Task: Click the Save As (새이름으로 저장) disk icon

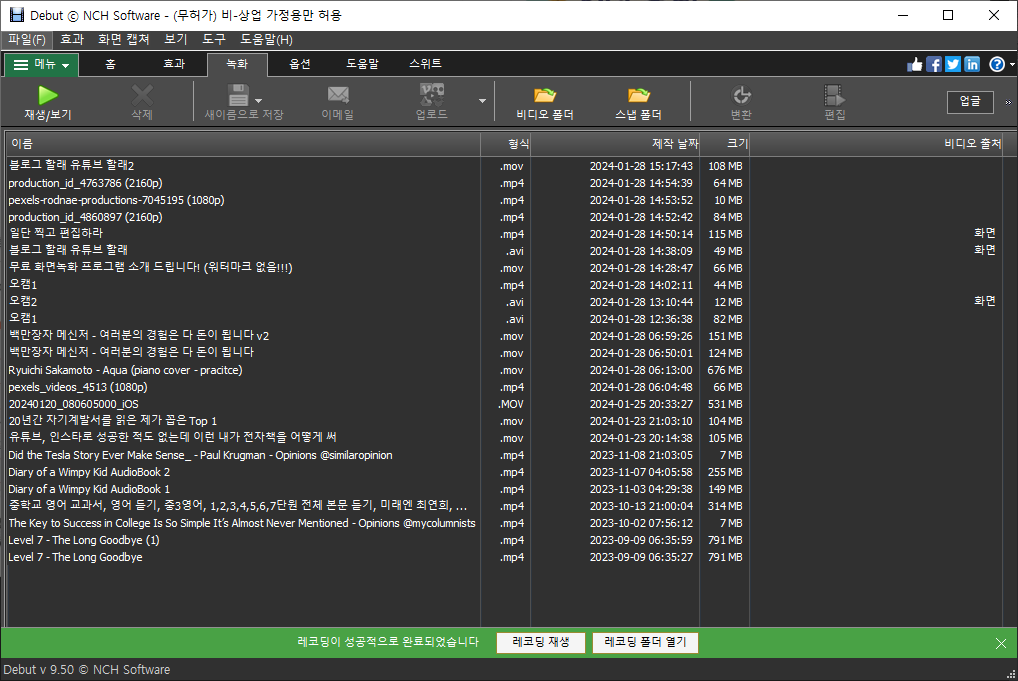Action: click(x=238, y=95)
